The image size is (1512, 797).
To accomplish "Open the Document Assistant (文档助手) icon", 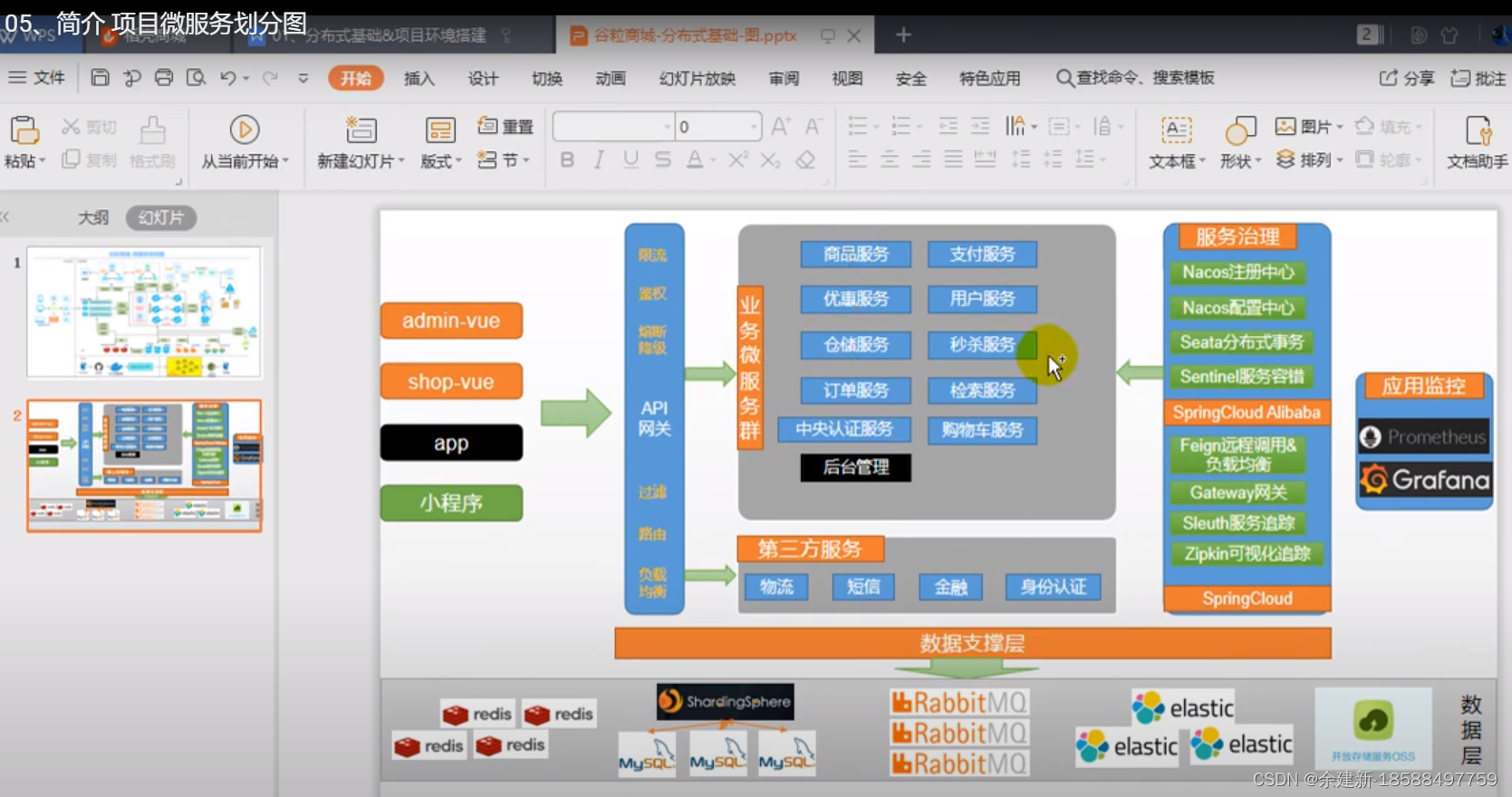I will [1478, 130].
